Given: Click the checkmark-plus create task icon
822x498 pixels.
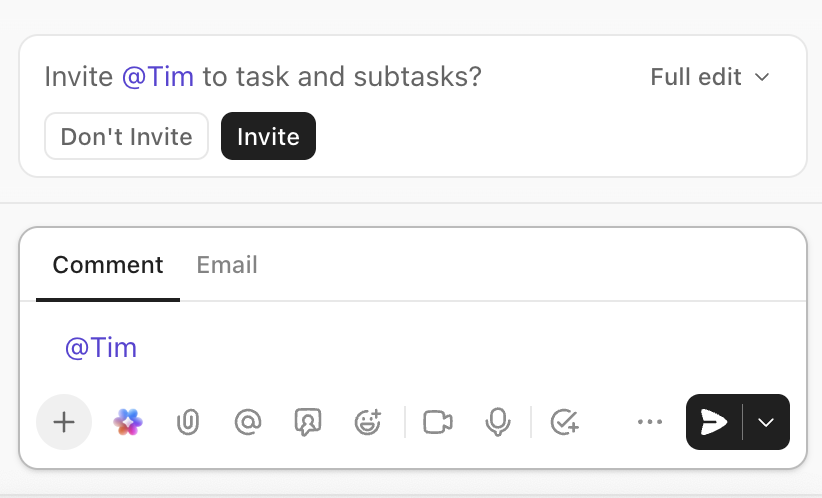Looking at the screenshot, I should [565, 422].
